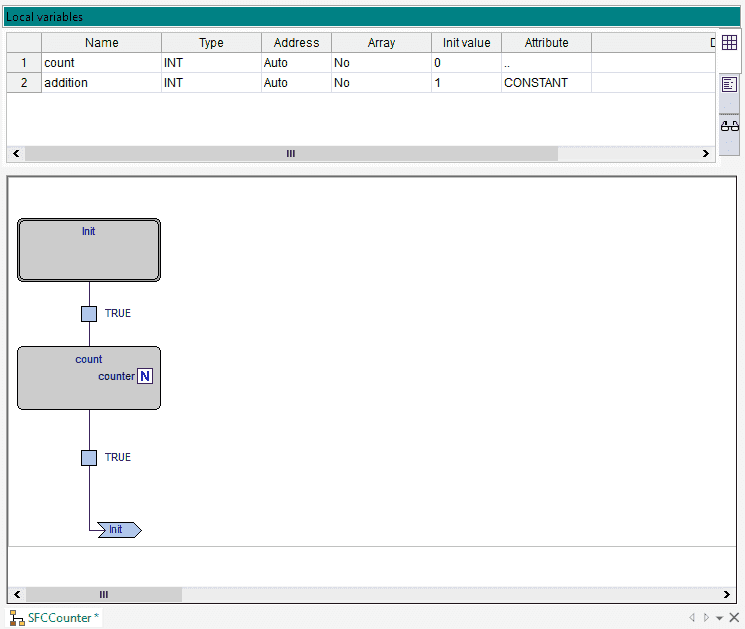Switch to textual declaration view
Image resolution: width=745 pixels, height=629 pixels.
(x=729, y=85)
